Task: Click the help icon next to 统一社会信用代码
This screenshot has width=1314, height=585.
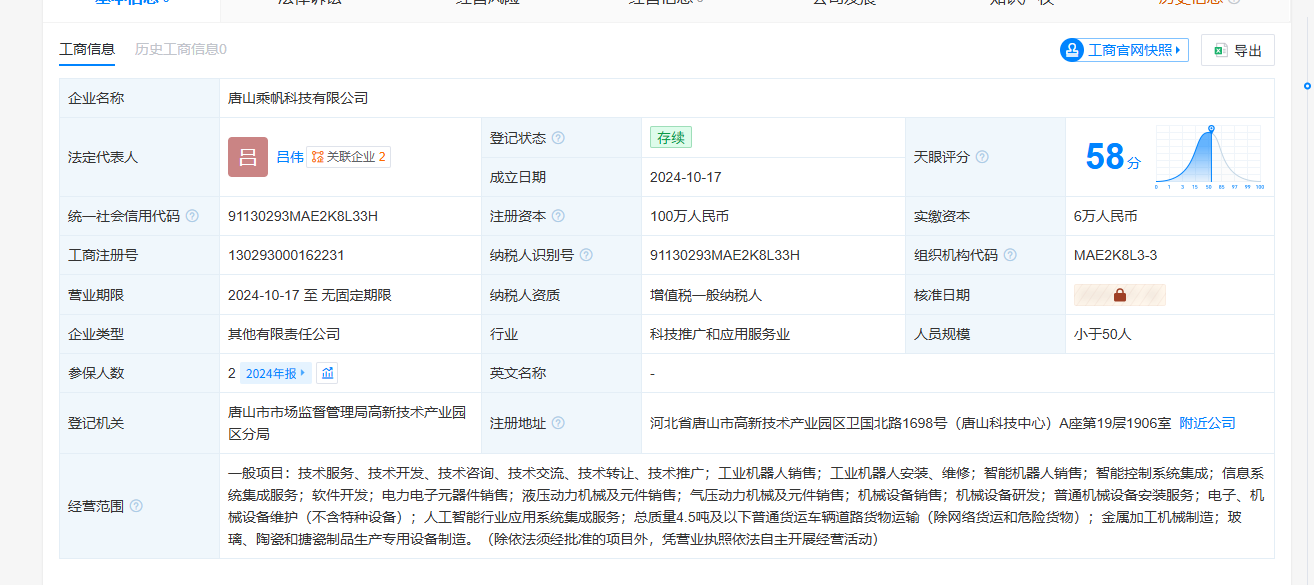Action: pyautogui.click(x=192, y=216)
